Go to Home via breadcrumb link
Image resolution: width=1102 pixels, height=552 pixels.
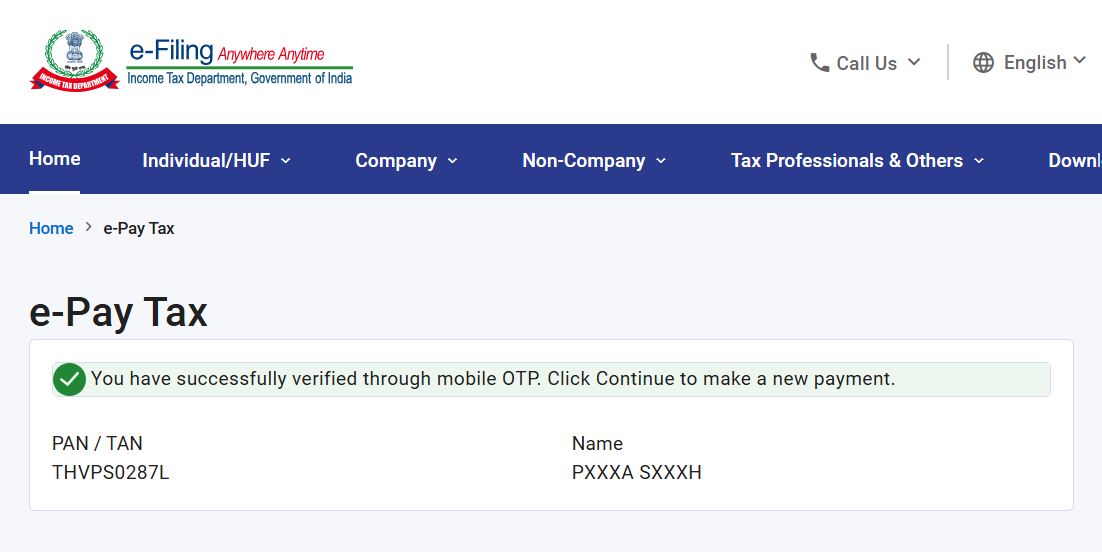click(x=51, y=228)
